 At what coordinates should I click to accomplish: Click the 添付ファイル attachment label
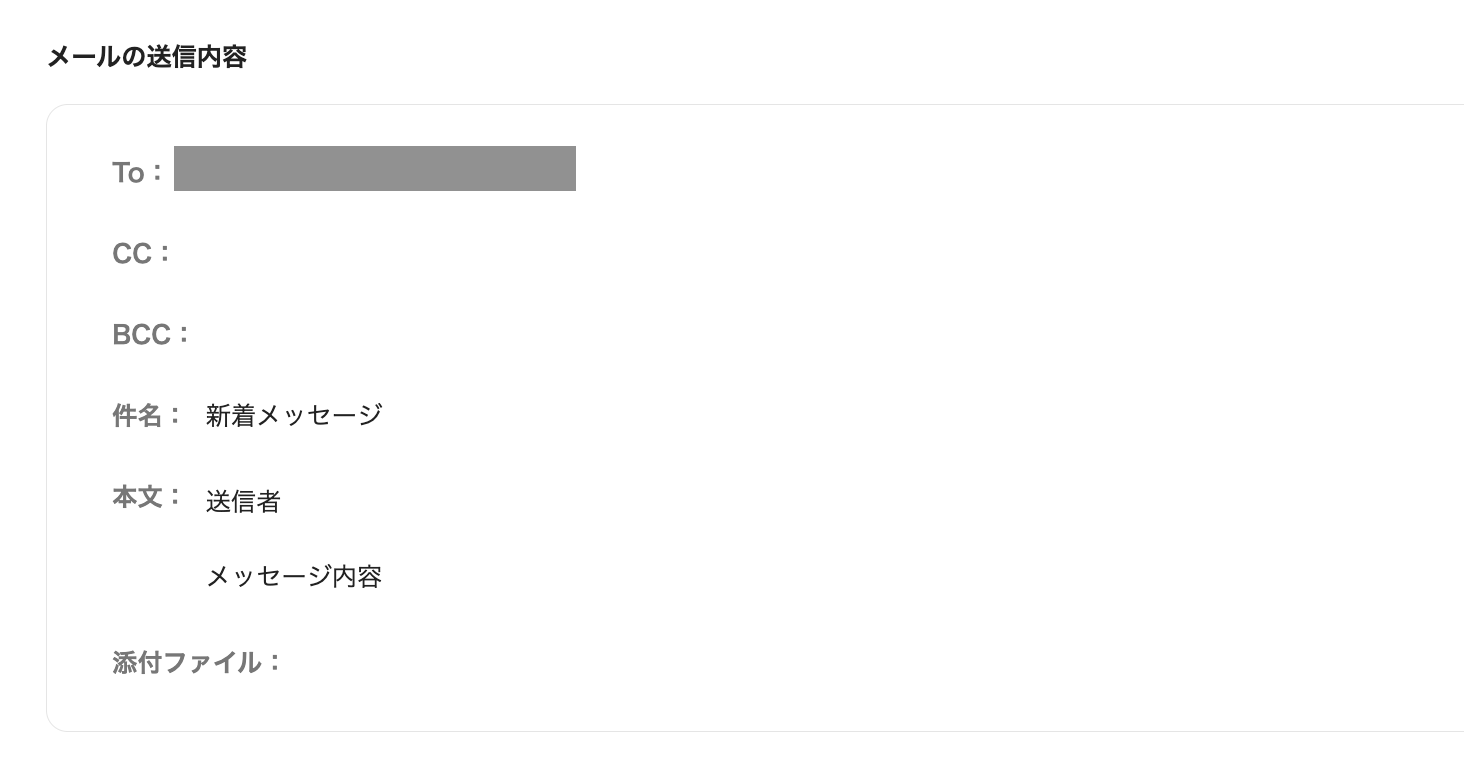click(x=197, y=662)
